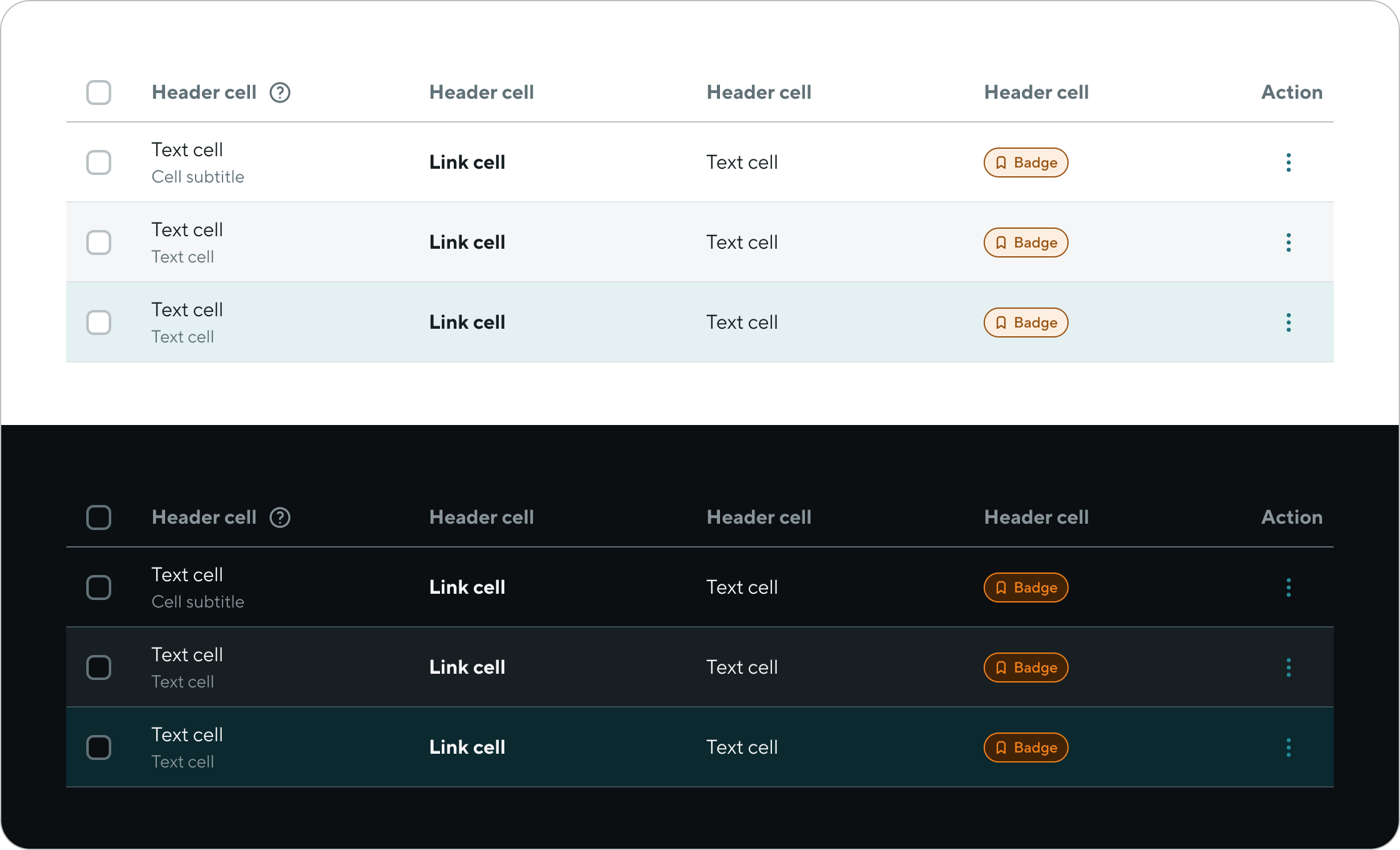The width and height of the screenshot is (1400, 850).
Task: Open Link cell in the light Cell subtitle row
Action: coord(467,162)
